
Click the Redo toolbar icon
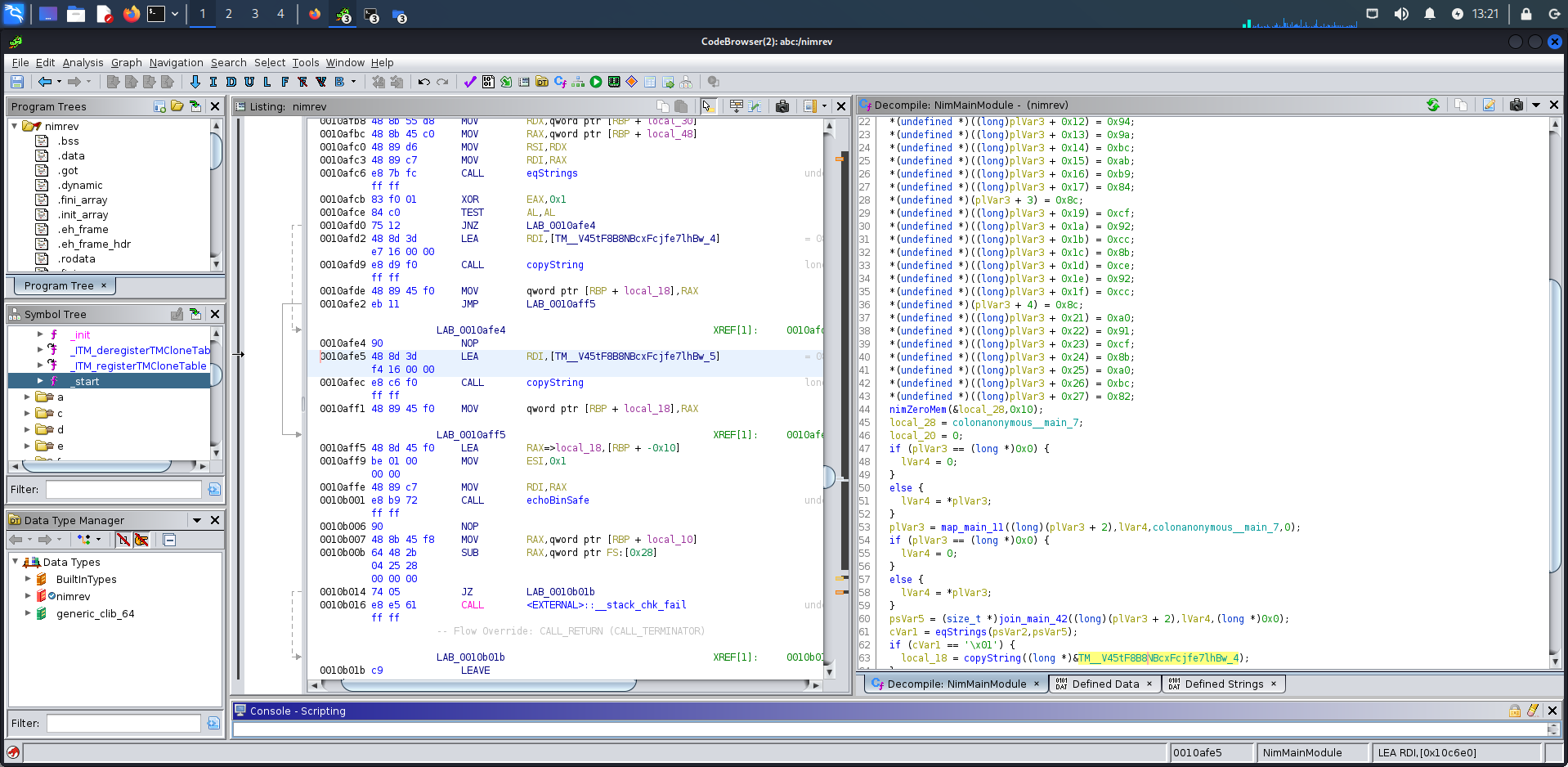442,82
